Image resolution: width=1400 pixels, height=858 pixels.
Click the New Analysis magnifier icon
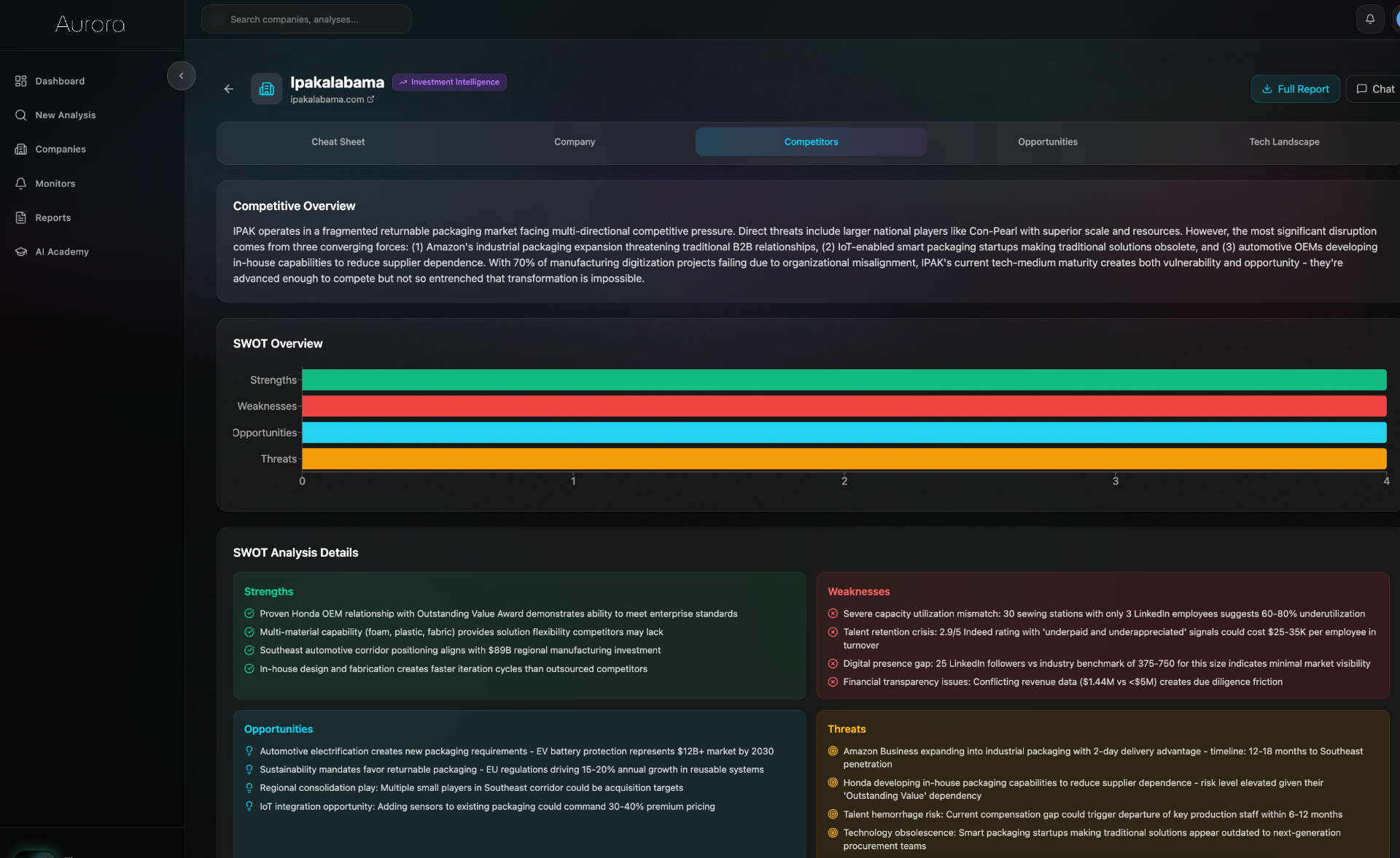[x=21, y=115]
